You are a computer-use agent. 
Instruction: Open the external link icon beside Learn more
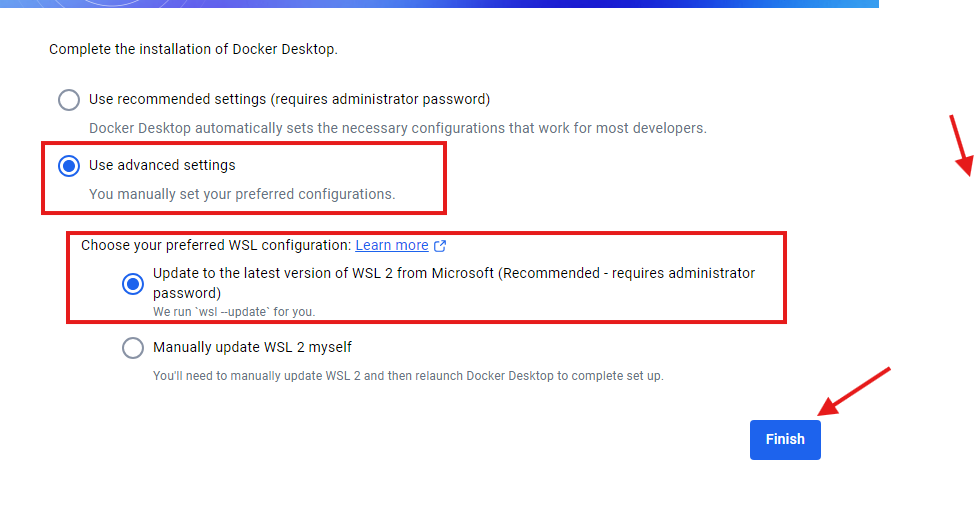(440, 246)
